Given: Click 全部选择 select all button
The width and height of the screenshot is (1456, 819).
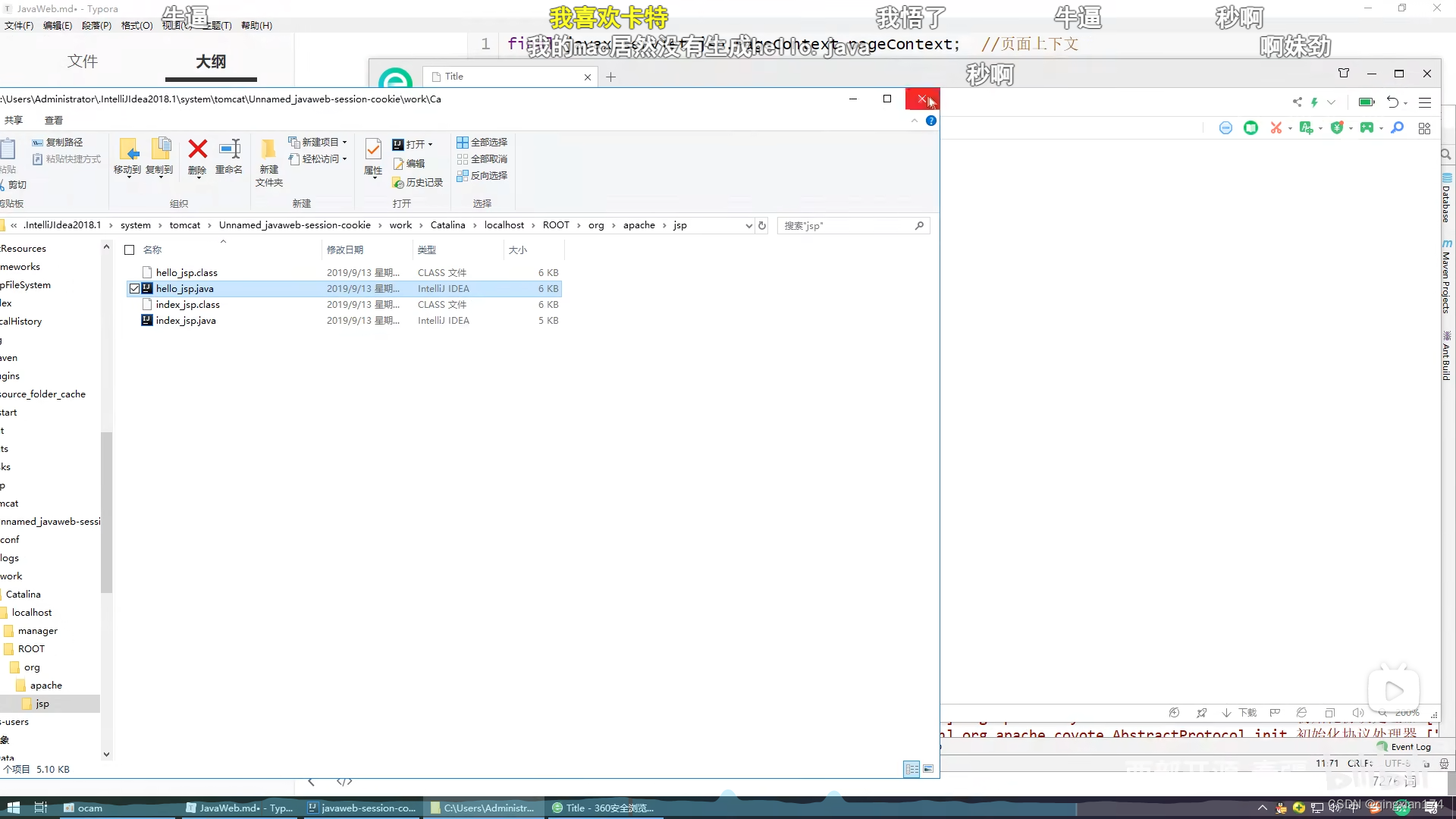Looking at the screenshot, I should point(482,142).
